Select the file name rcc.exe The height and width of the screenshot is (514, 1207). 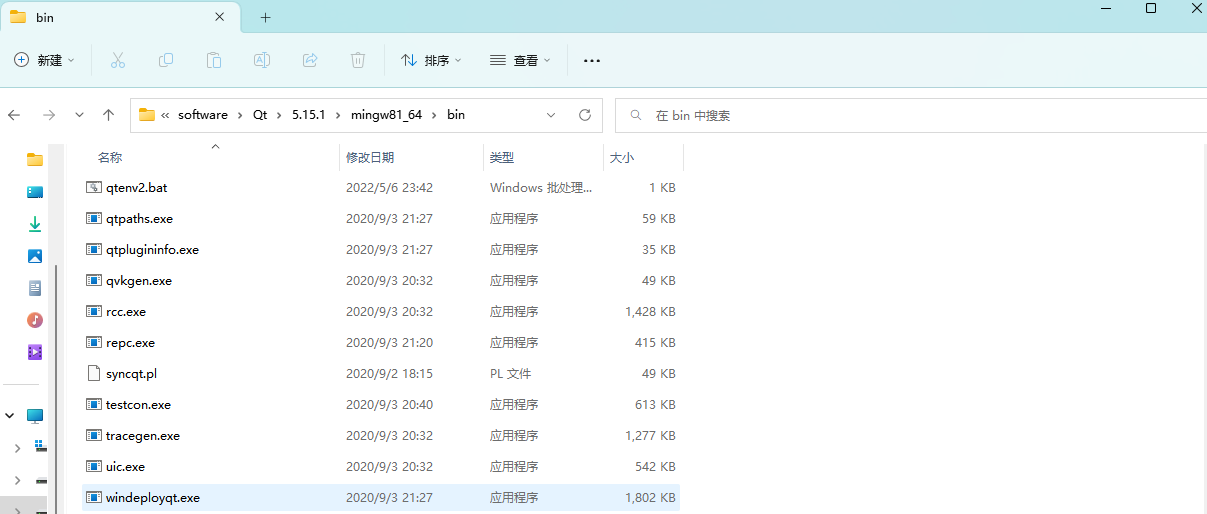pyautogui.click(x=126, y=311)
